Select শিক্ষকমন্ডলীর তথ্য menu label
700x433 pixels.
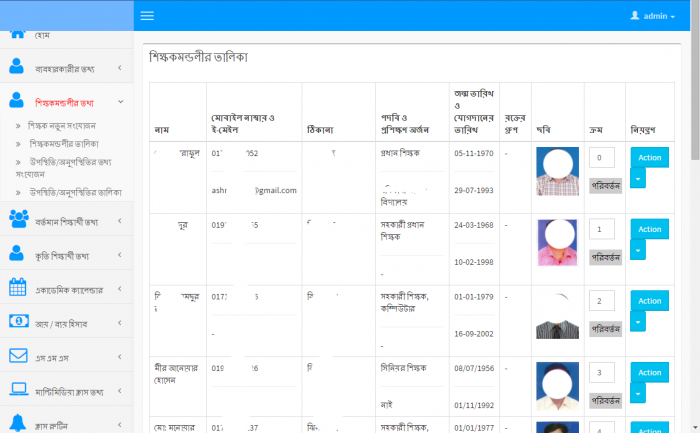tap(64, 103)
